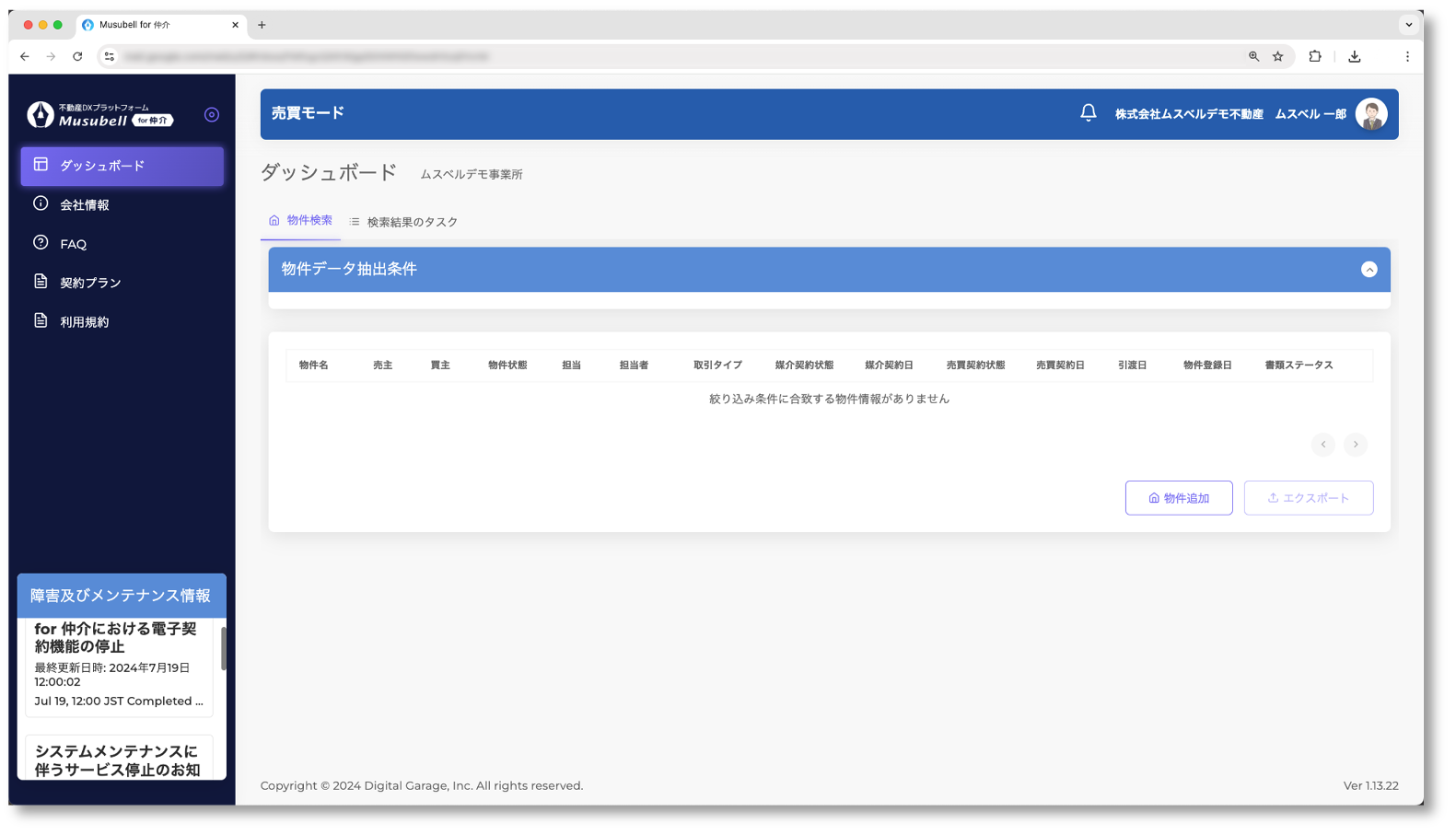Click the 物件追加 button
Image resolution: width=1456 pixels, height=835 pixels.
tap(1178, 498)
